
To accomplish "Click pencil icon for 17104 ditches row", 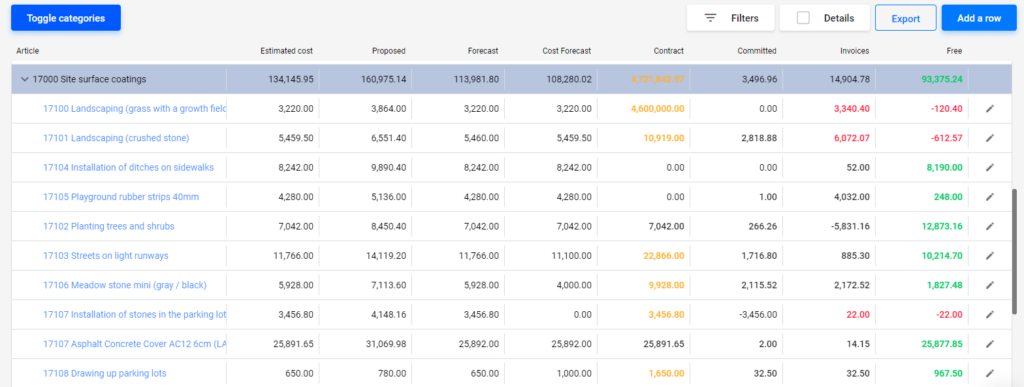I will (989, 168).
